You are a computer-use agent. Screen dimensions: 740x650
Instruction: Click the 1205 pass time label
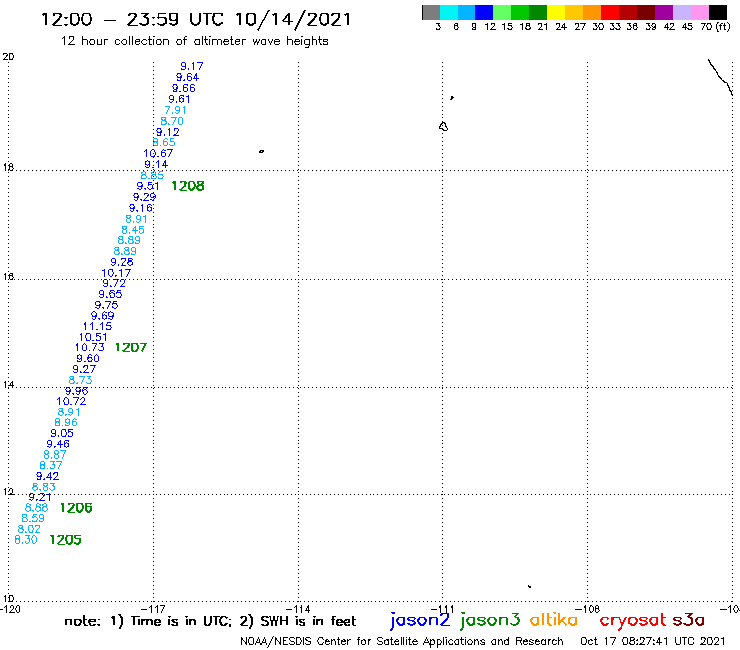click(65, 540)
